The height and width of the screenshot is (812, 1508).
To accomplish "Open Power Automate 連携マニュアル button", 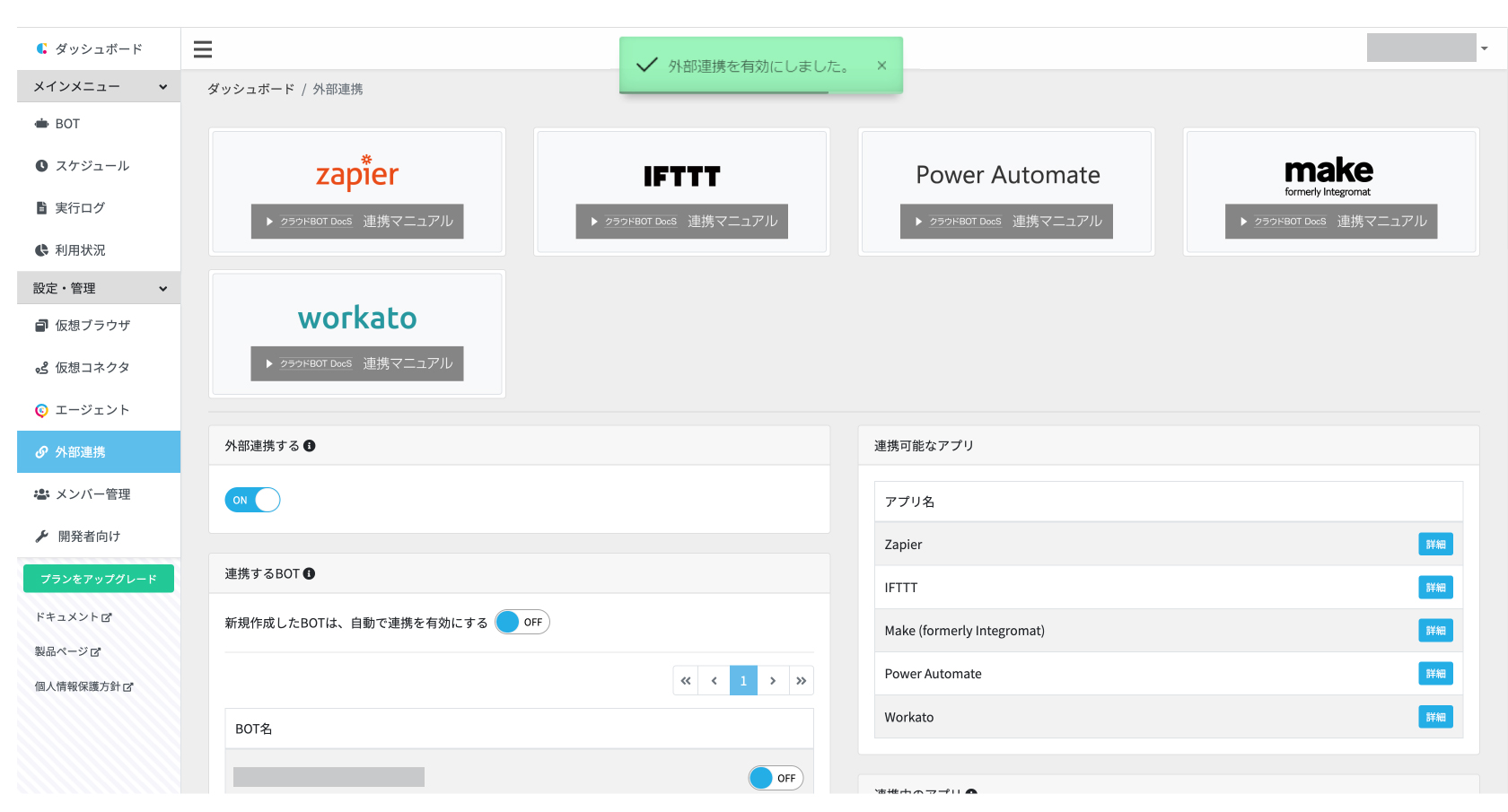I will pos(1006,222).
